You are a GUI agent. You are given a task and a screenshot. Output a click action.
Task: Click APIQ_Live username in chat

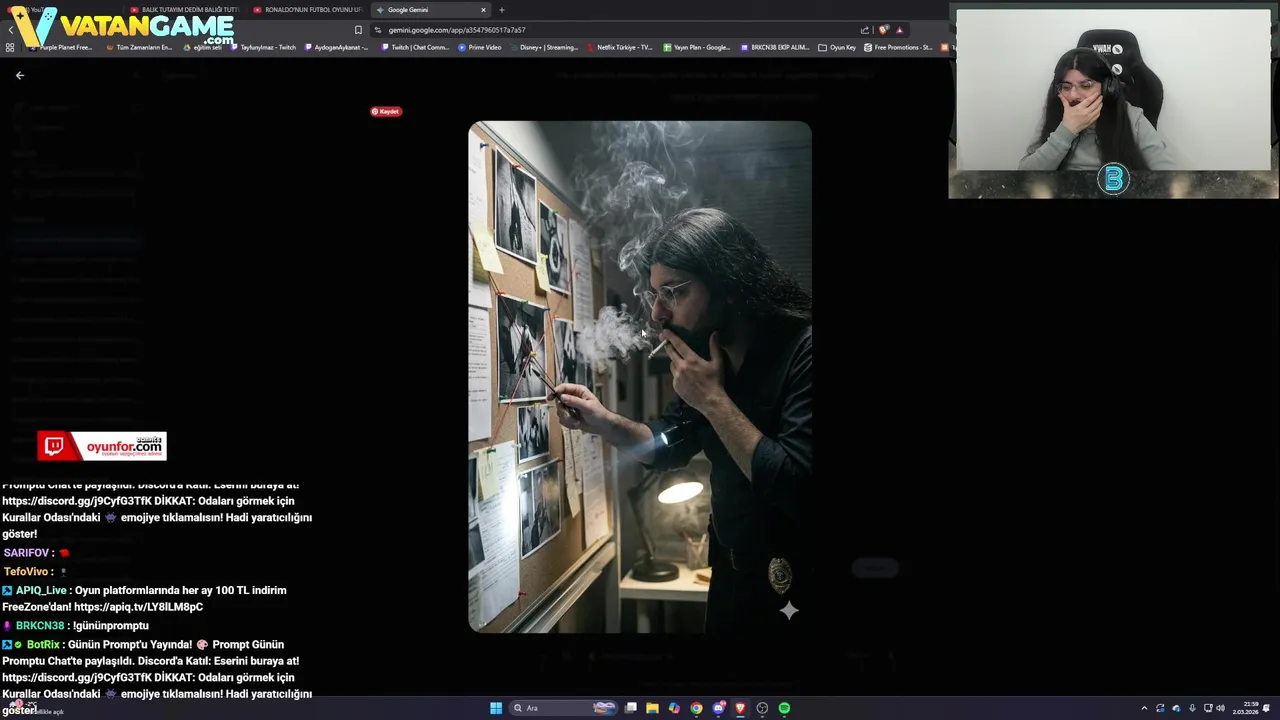tap(40, 591)
